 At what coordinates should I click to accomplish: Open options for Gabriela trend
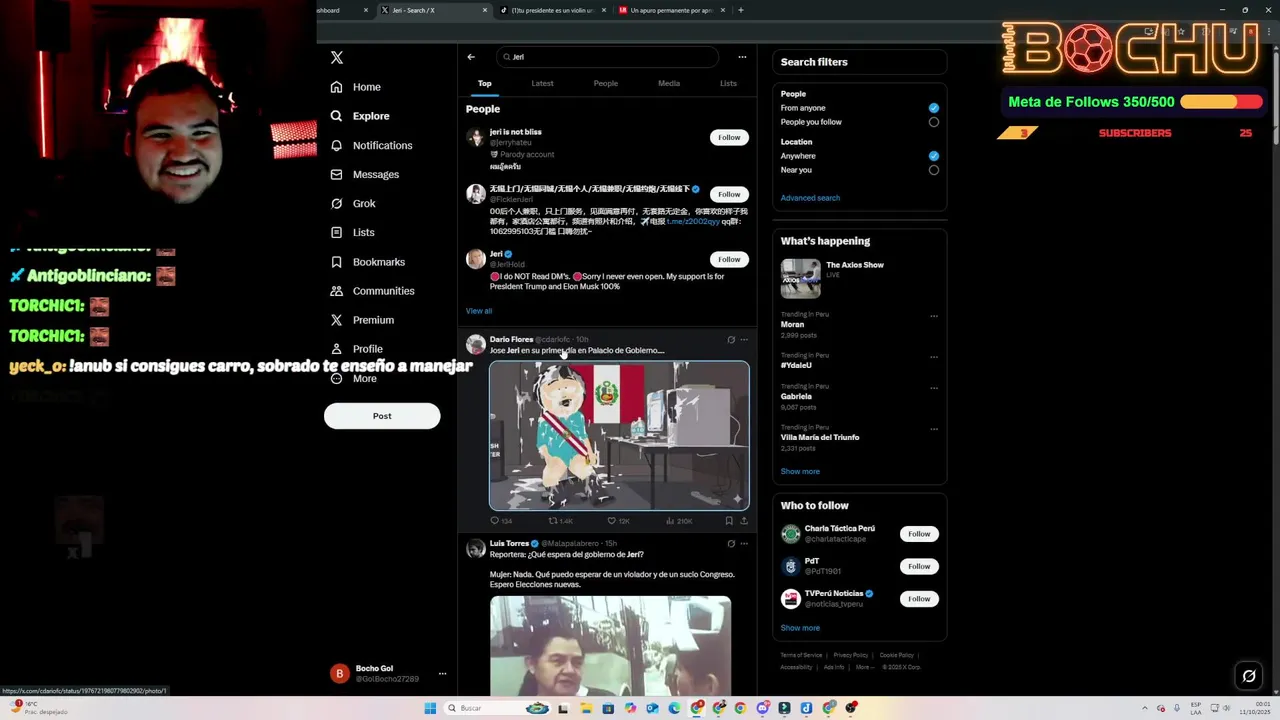934,388
